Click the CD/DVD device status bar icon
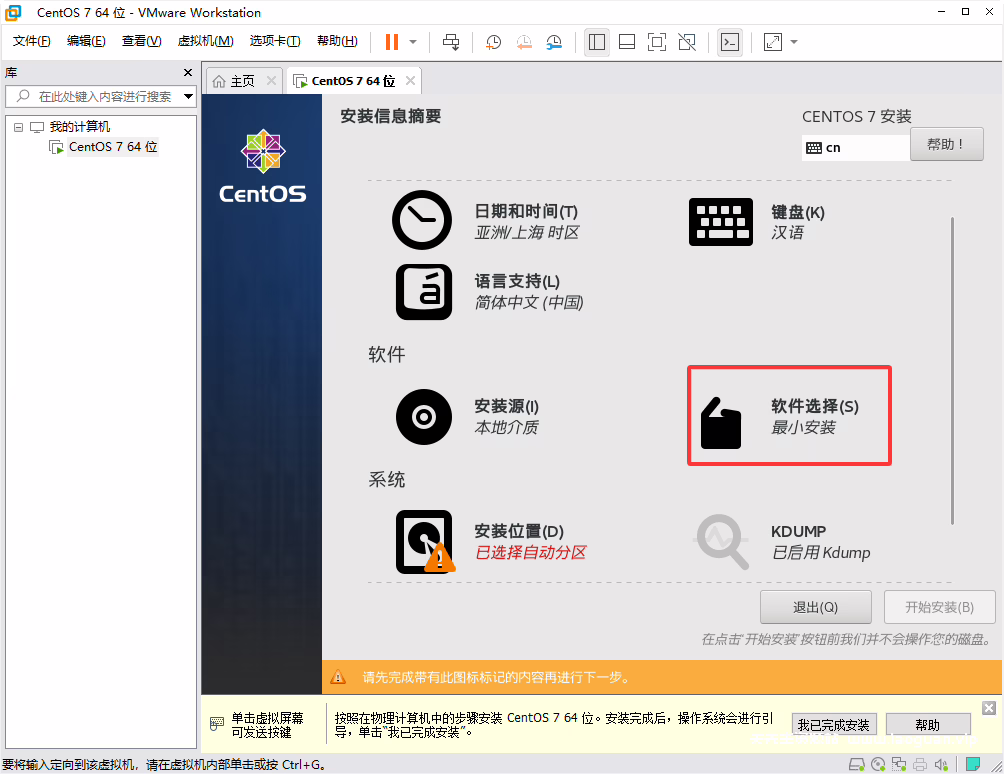The image size is (1004, 774). (x=878, y=764)
